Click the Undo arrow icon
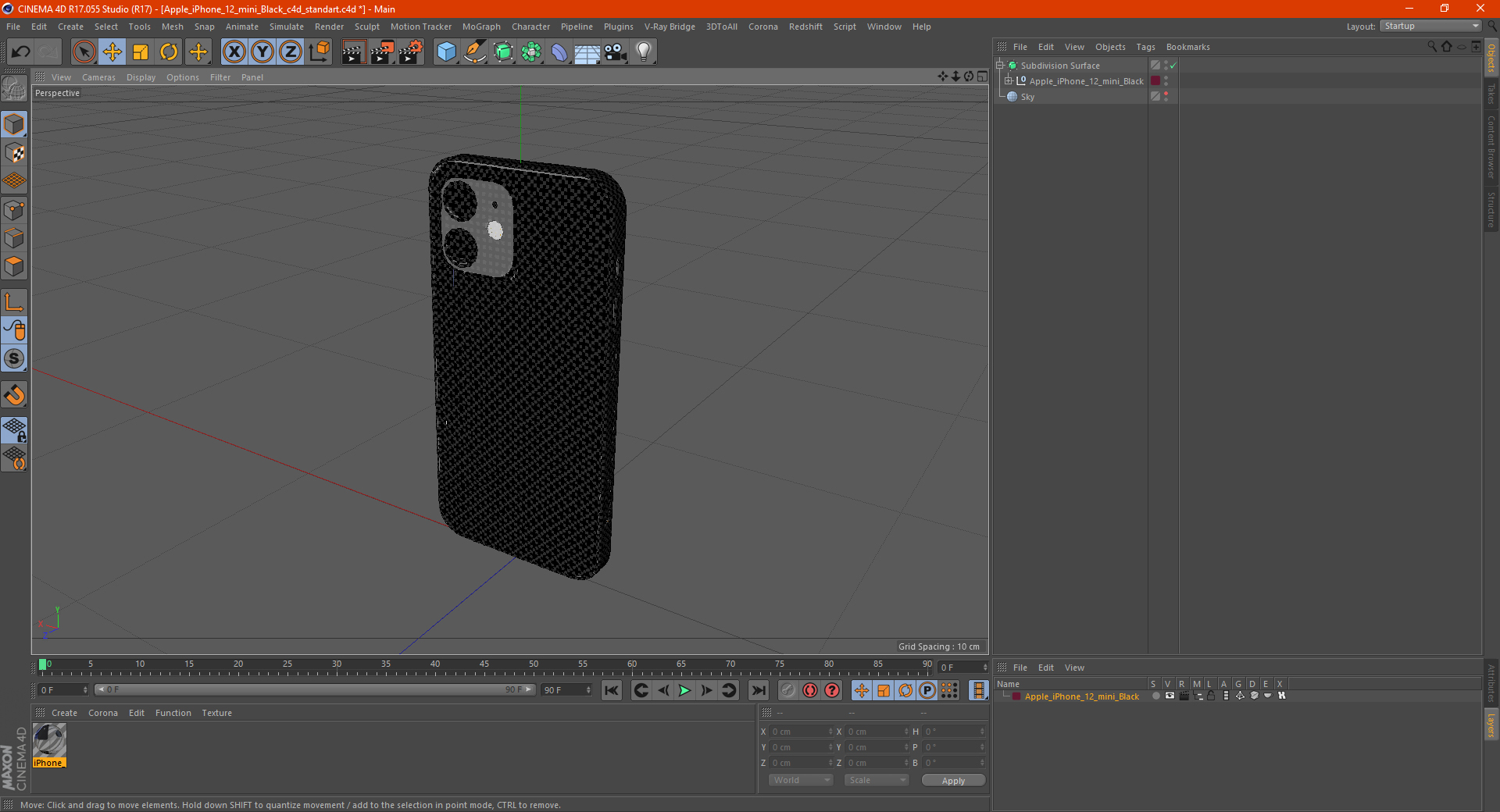The image size is (1500, 812). point(21,52)
